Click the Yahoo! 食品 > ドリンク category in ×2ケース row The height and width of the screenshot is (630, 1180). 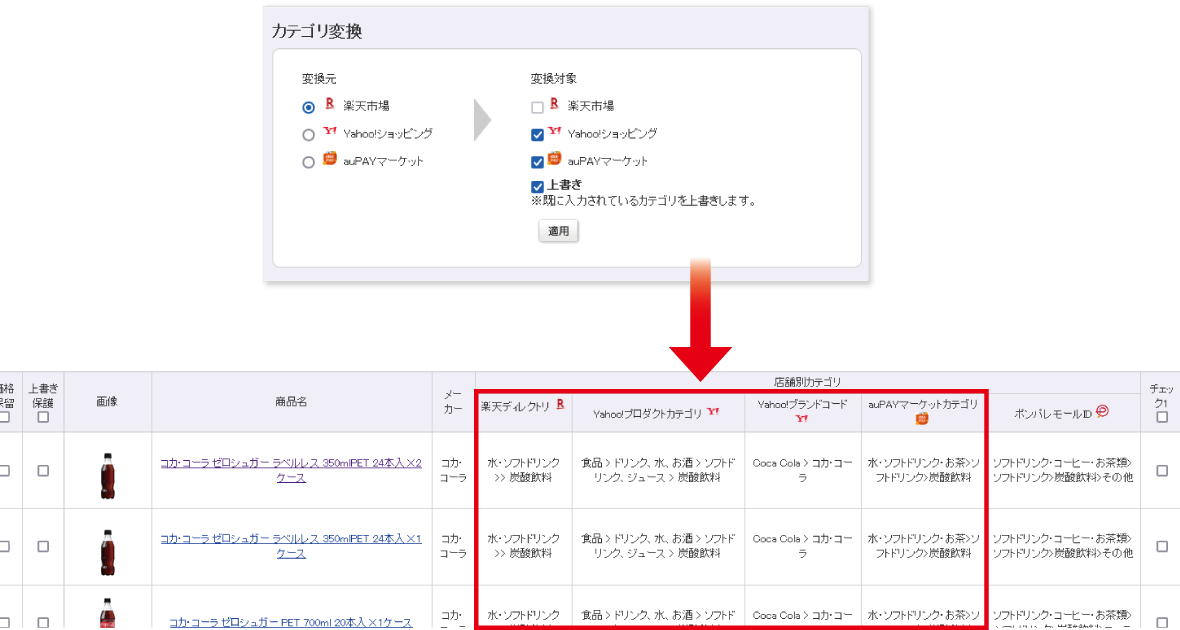click(x=658, y=470)
